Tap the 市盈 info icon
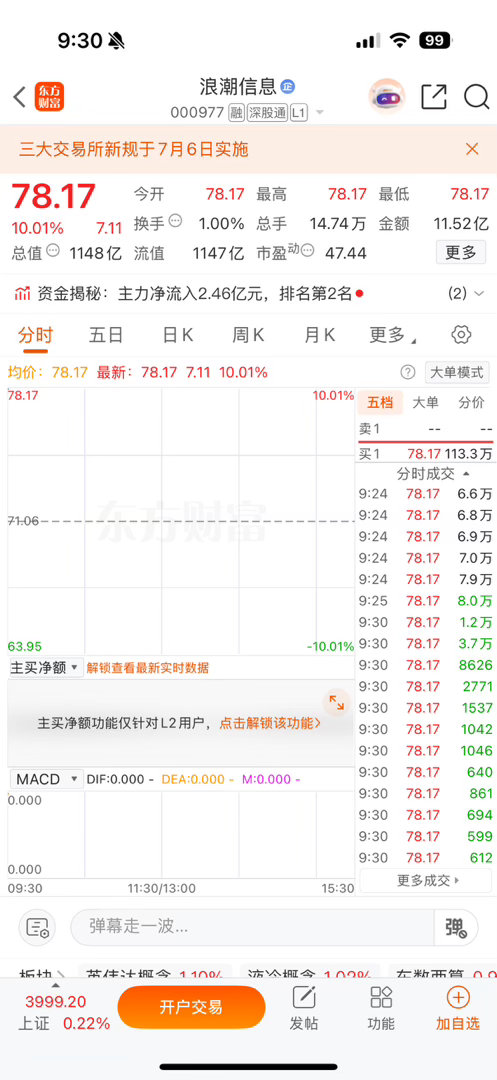The image size is (497, 1080). 308,249
